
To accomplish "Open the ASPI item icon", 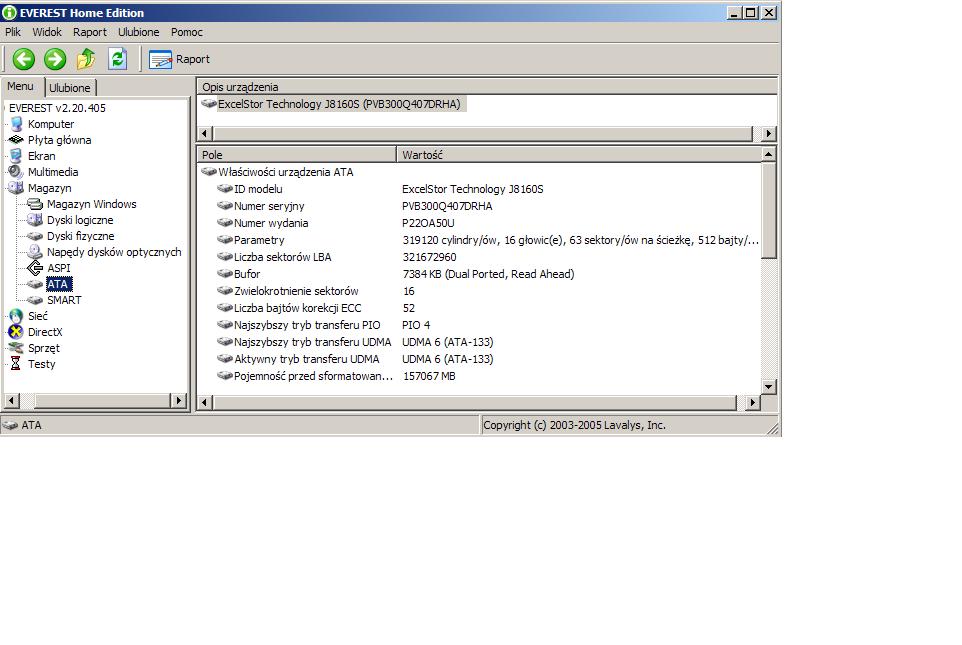I will 35,268.
